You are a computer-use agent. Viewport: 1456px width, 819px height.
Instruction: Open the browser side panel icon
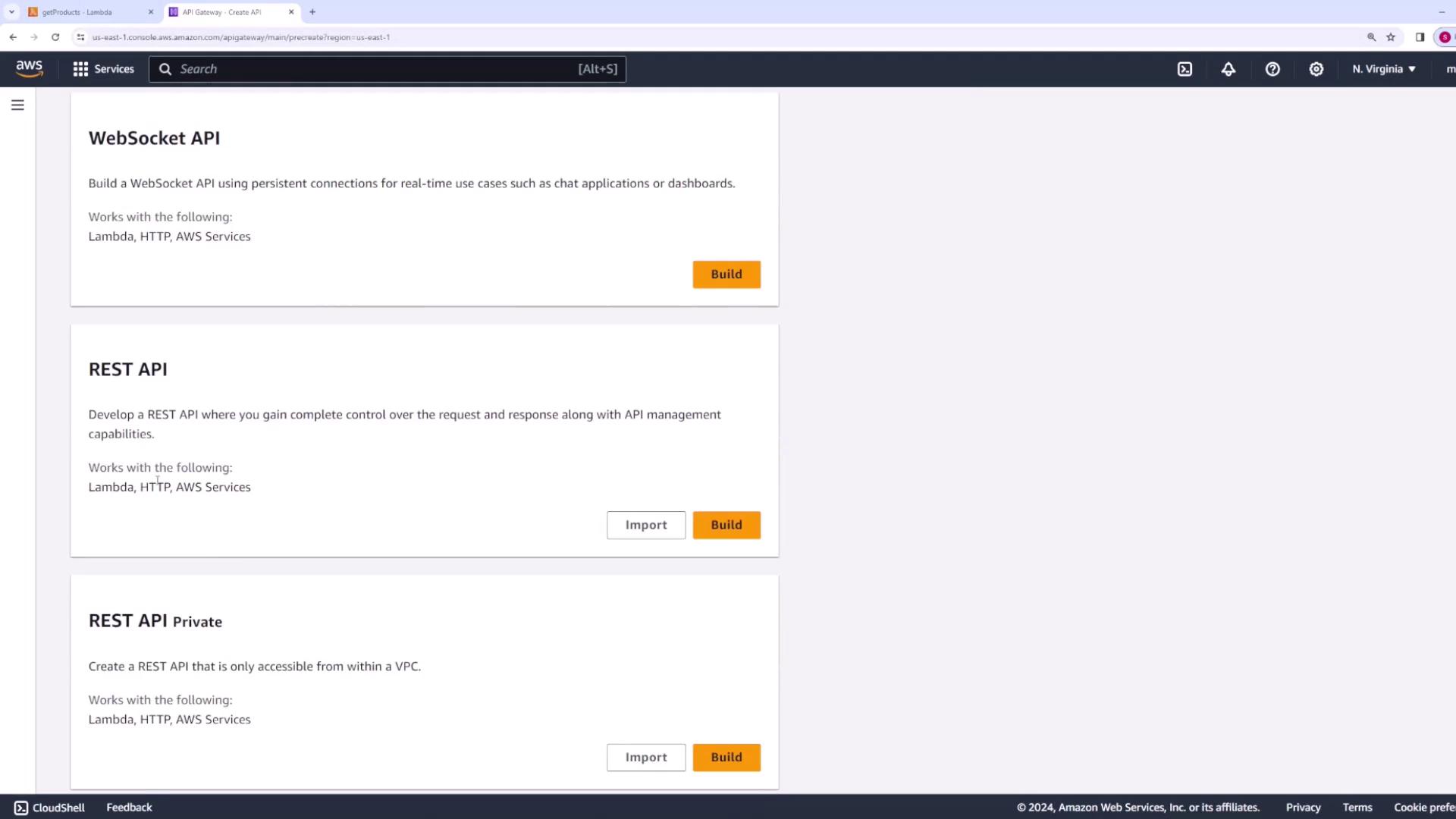(1420, 37)
